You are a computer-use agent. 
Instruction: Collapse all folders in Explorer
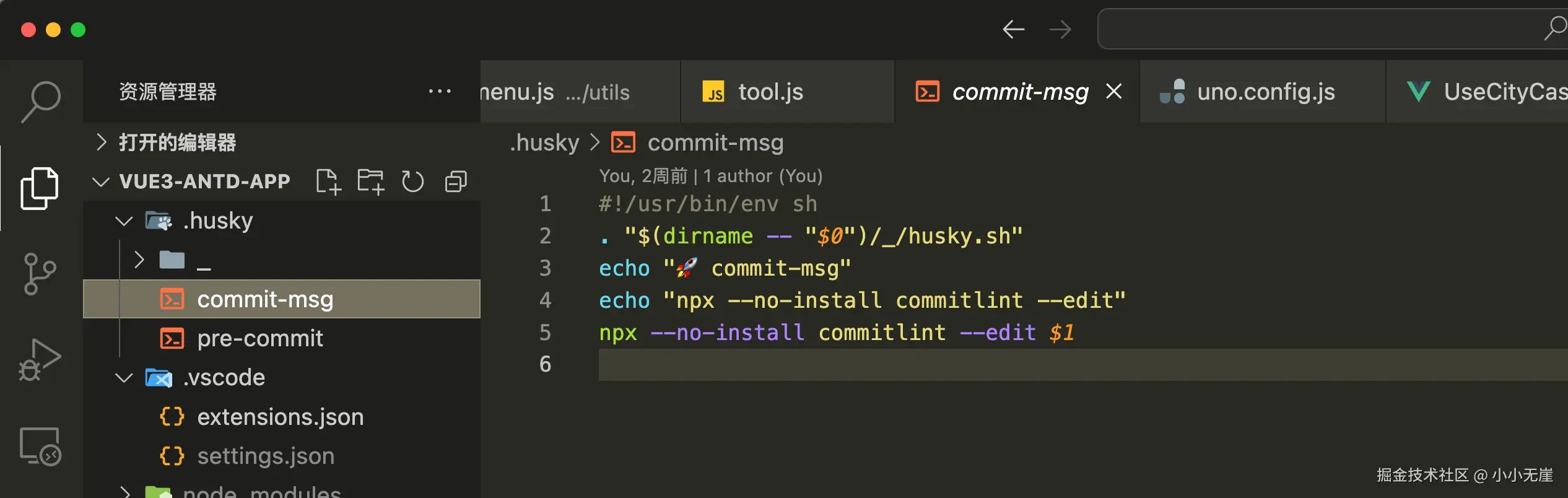tap(456, 181)
